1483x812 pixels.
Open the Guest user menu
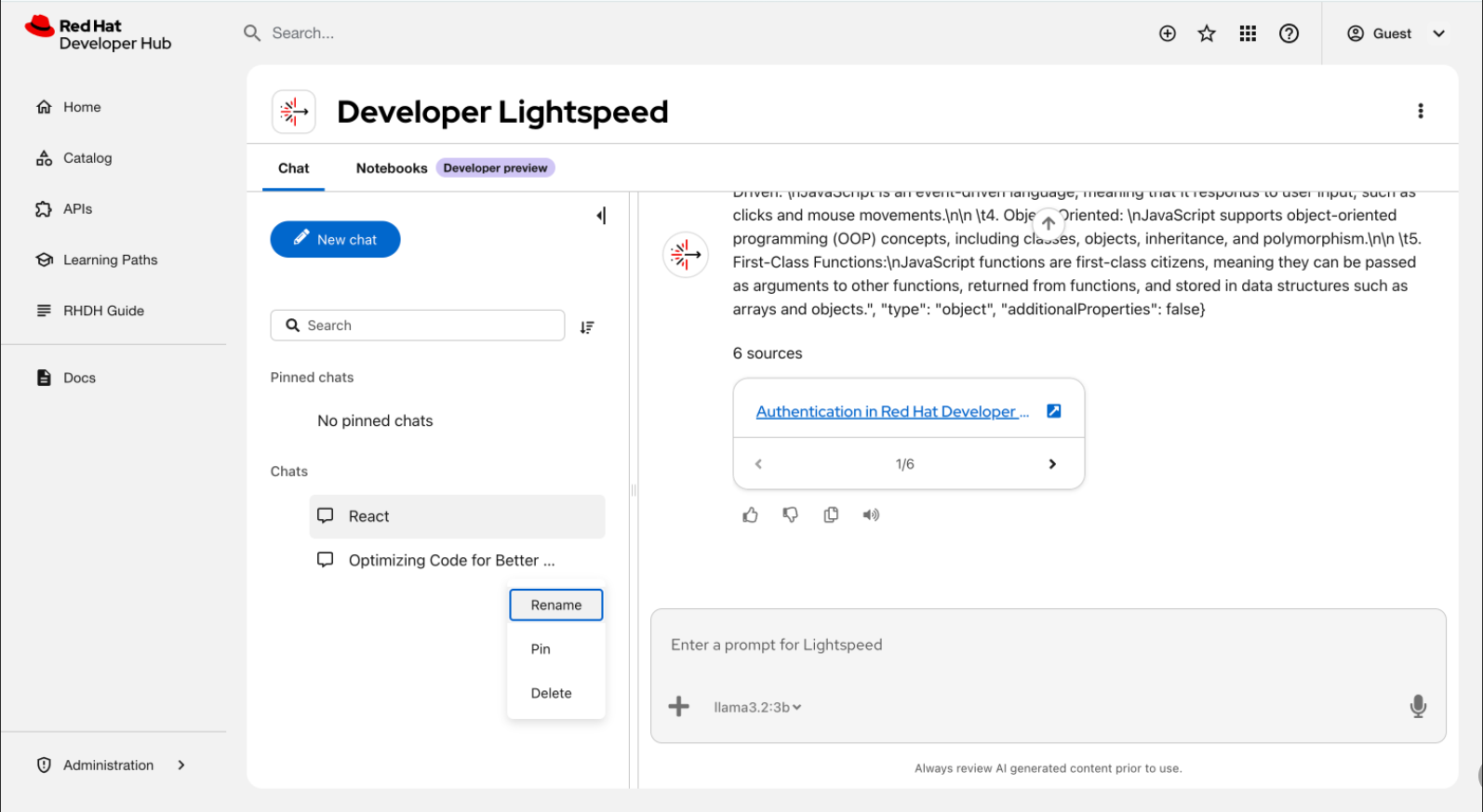(1396, 33)
